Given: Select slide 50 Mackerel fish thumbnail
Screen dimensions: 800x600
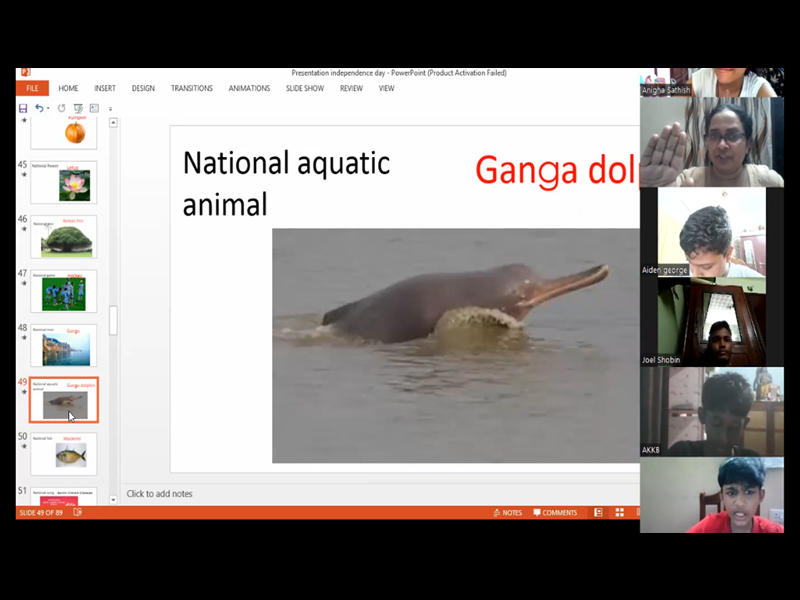Looking at the screenshot, I should click(64, 454).
